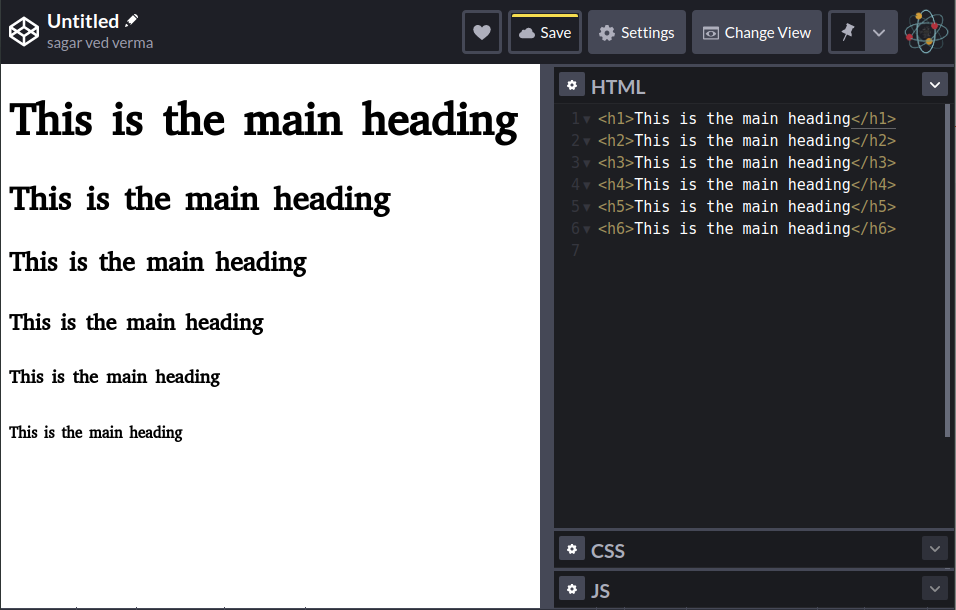Expand the JS panel dropdown chevron
Screen dimensions: 956x610
935,589
